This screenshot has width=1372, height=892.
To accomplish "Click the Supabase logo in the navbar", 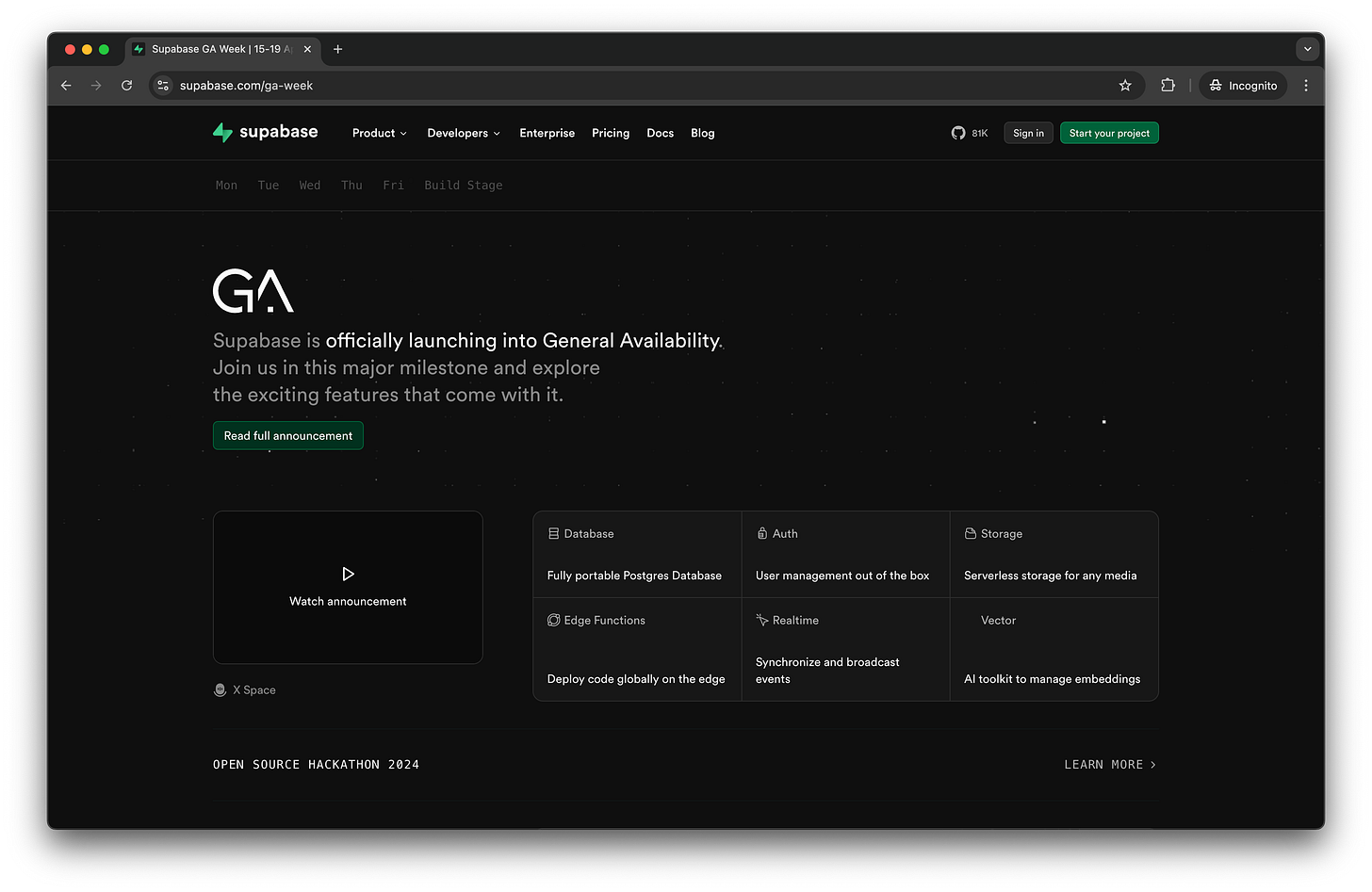I will click(265, 133).
